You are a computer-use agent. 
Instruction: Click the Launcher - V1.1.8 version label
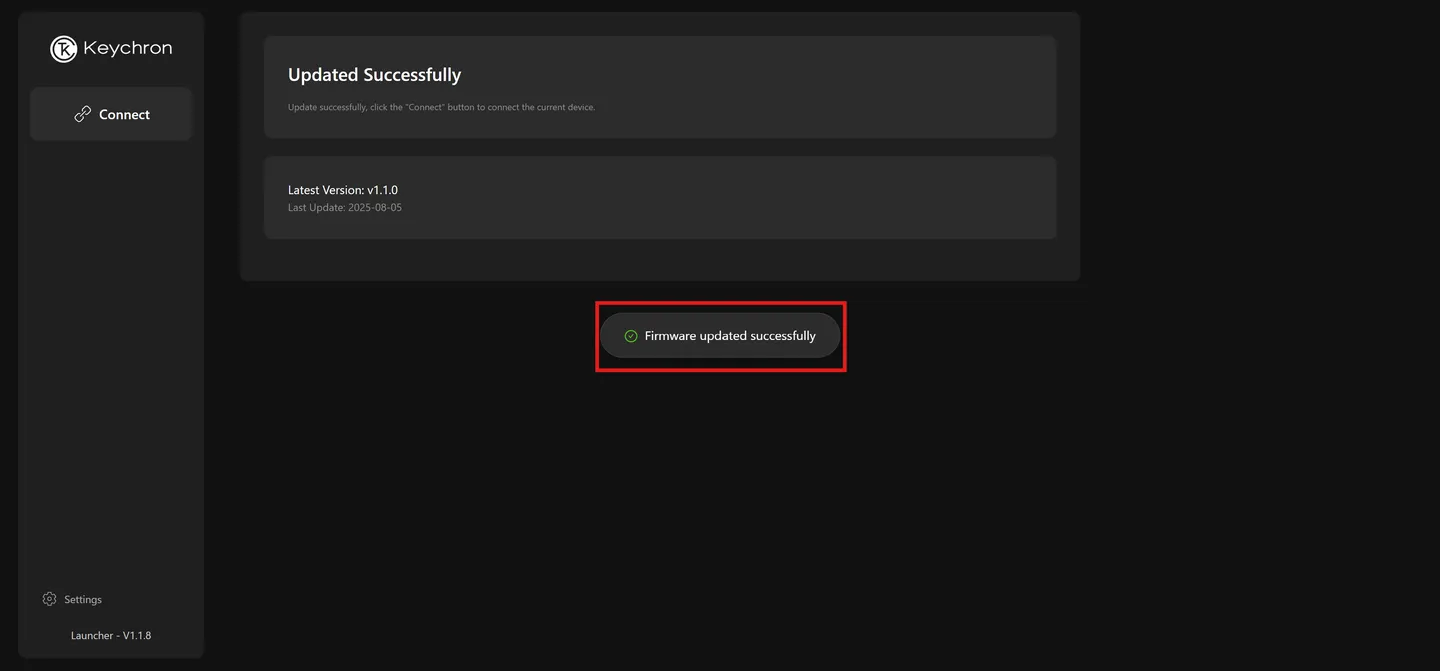point(111,635)
